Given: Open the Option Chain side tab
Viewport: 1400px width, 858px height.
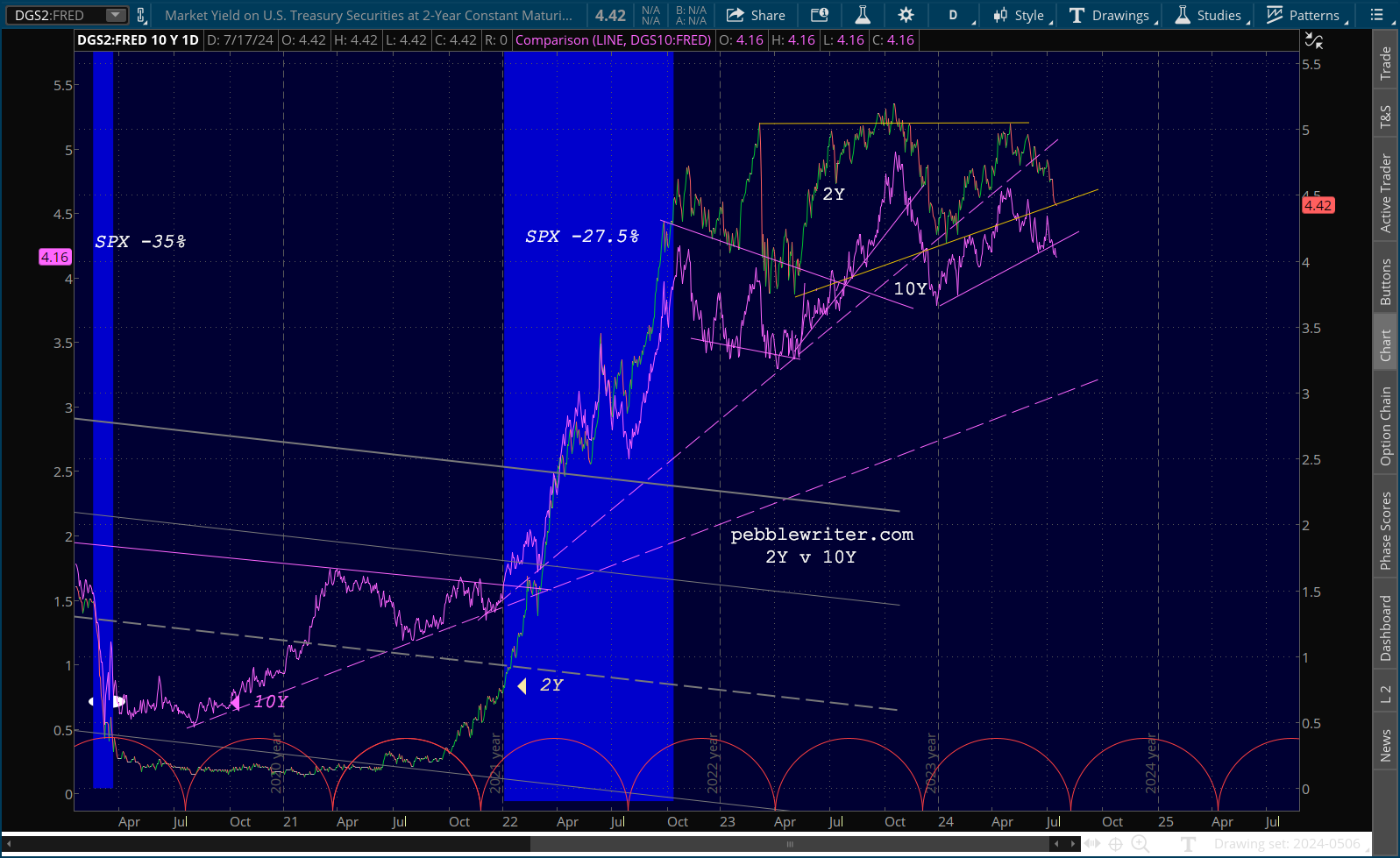Looking at the screenshot, I should point(1386,426).
